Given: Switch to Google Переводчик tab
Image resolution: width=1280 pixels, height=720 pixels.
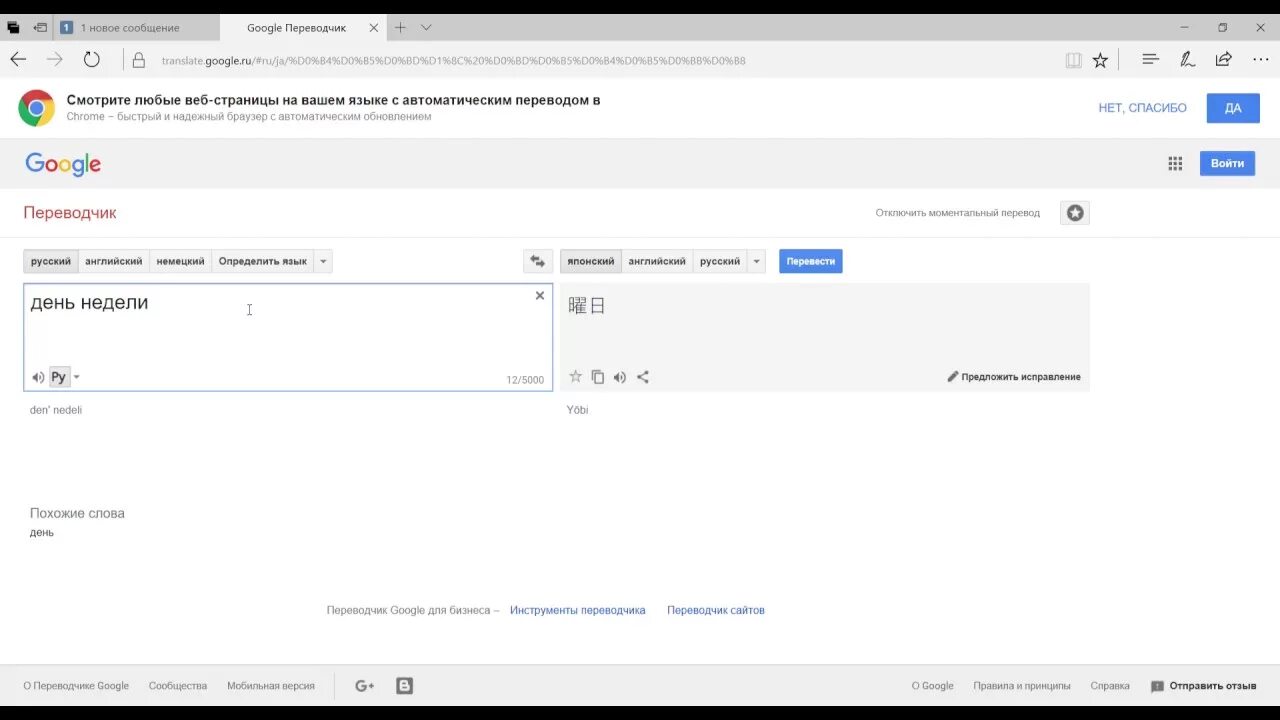Looking at the screenshot, I should click(x=297, y=28).
